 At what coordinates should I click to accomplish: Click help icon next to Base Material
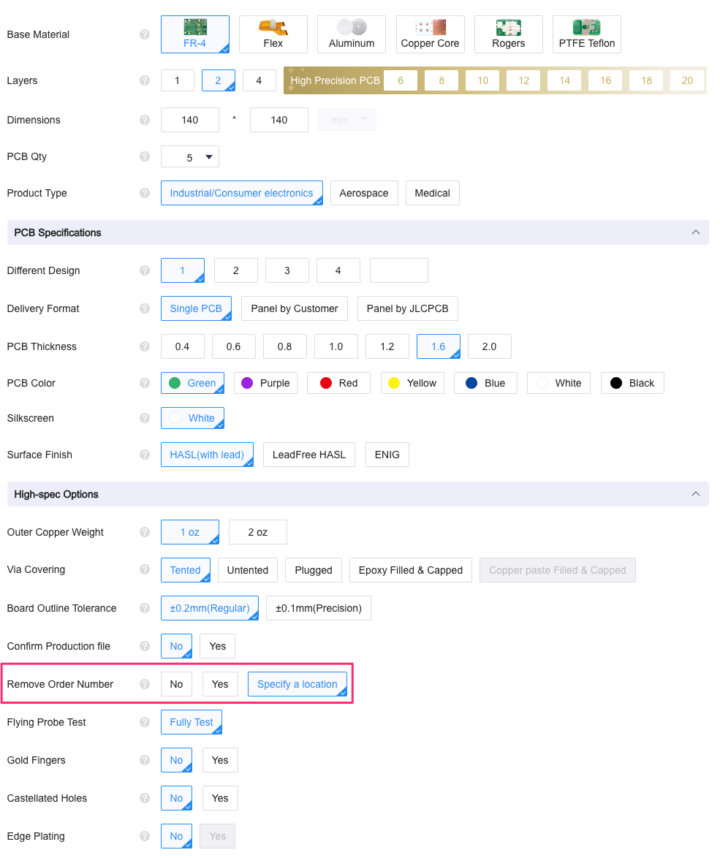point(145,35)
